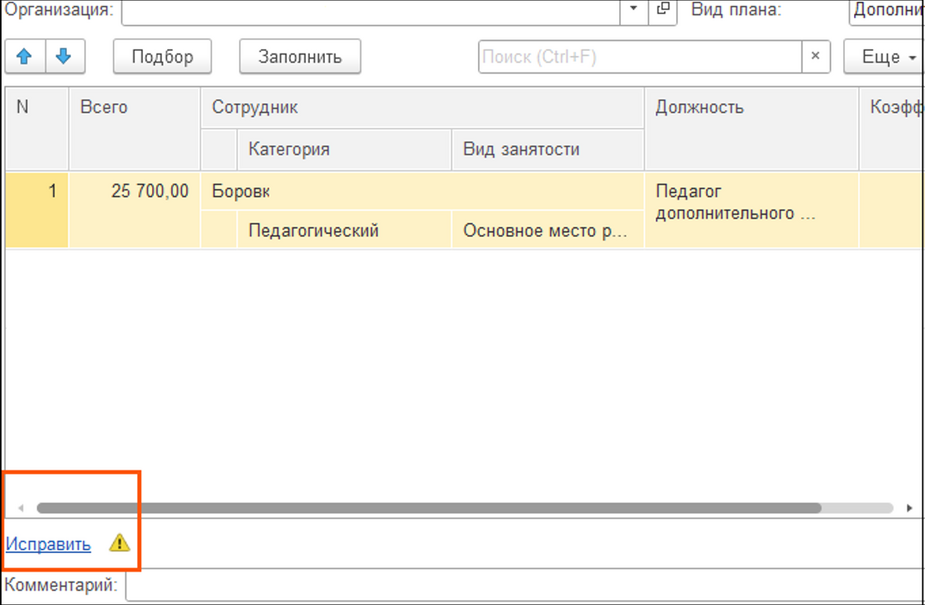Click the Организация text field
925x605 pixels.
tap(370, 10)
